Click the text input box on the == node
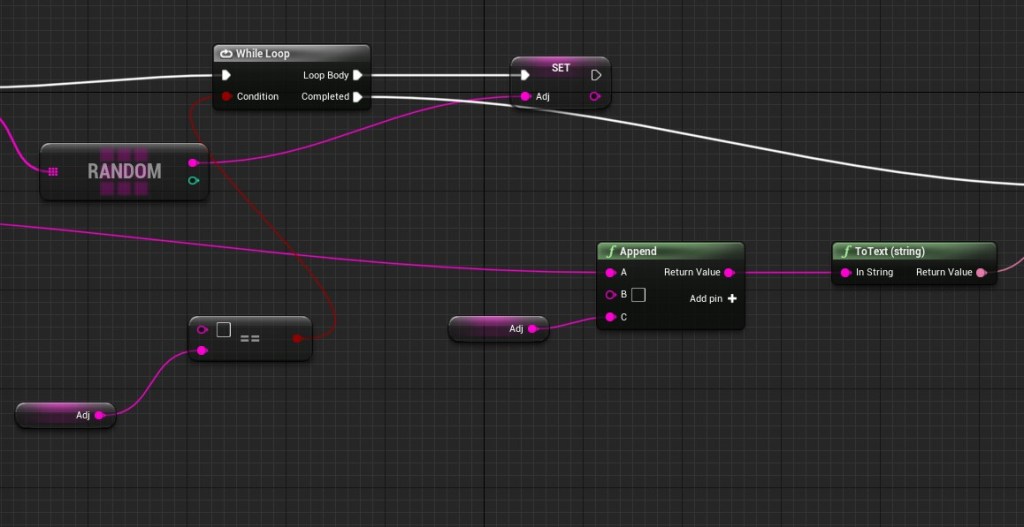The height and width of the screenshot is (527, 1024). [x=224, y=329]
